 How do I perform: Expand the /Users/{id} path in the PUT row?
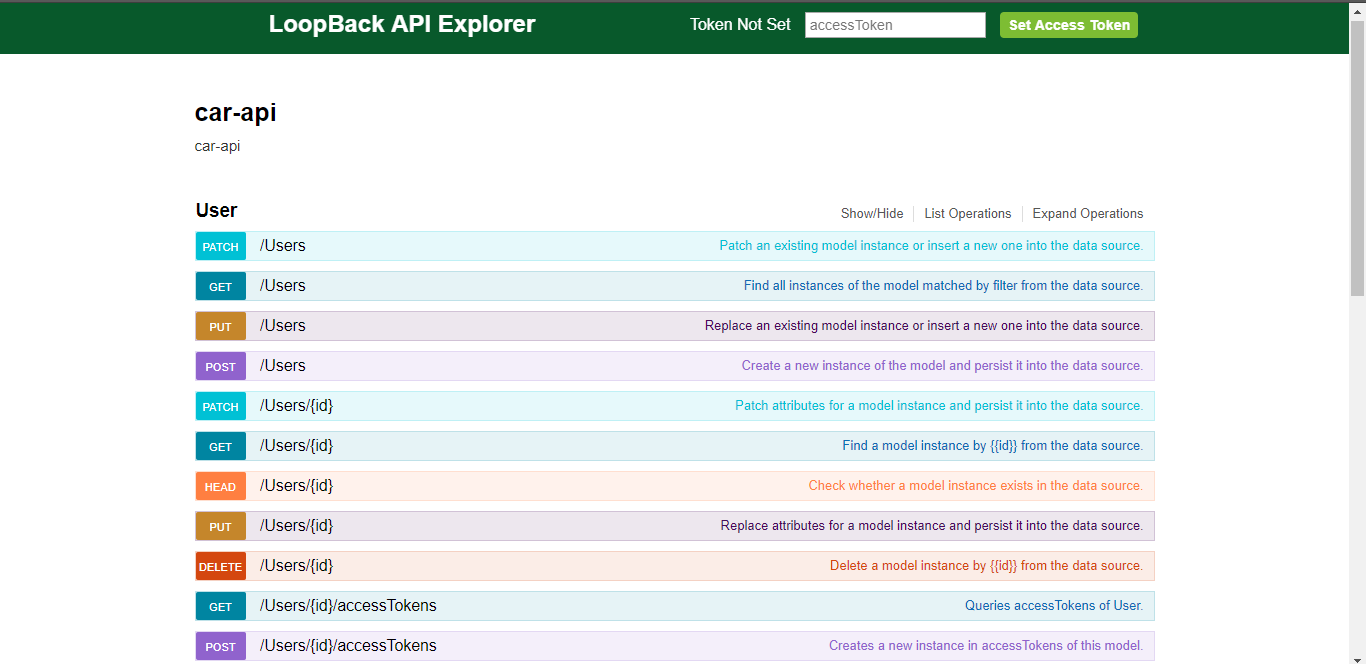pos(297,526)
